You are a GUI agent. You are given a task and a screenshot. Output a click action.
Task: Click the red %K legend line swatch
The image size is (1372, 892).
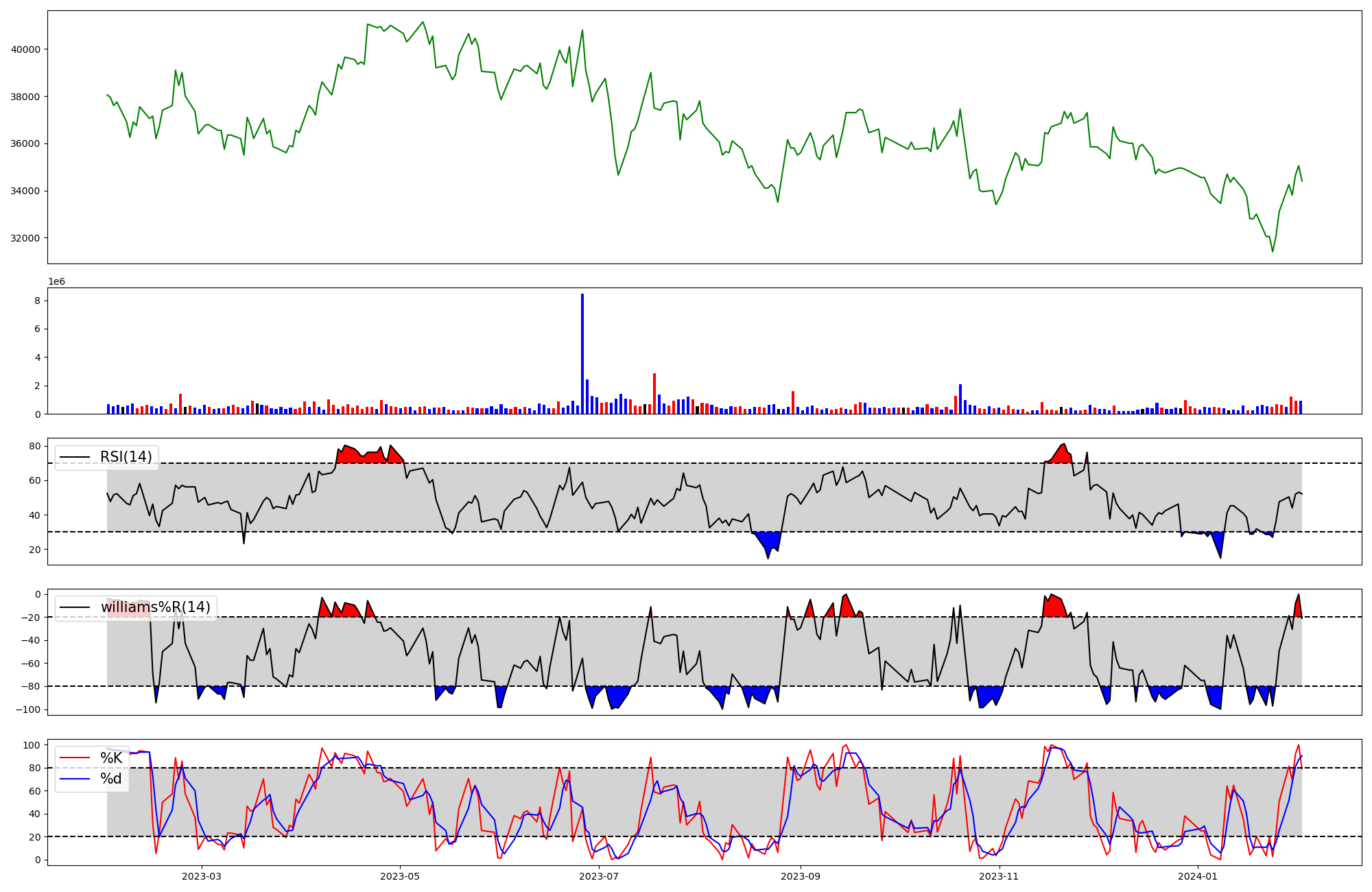[75, 758]
